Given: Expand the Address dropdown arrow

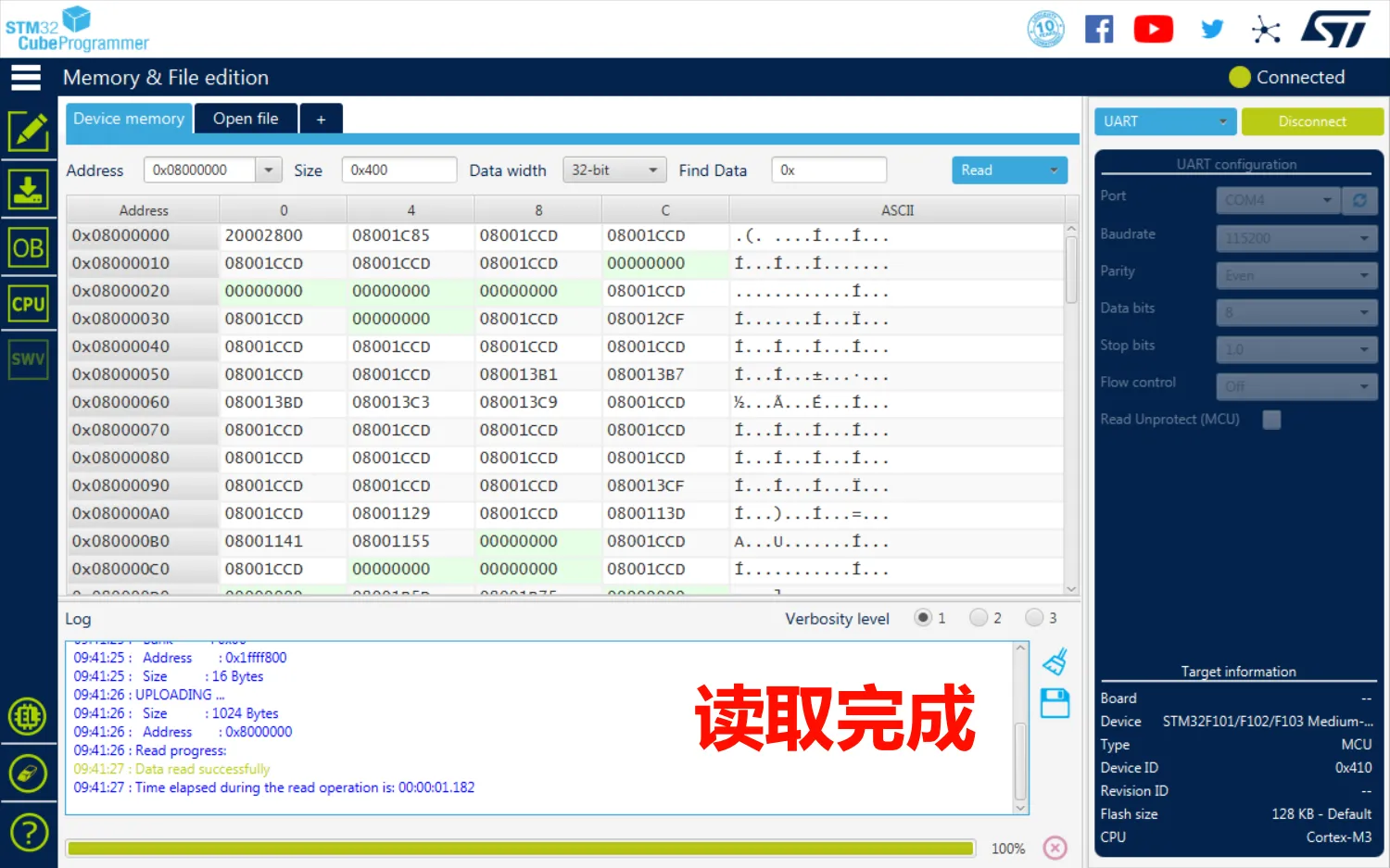Looking at the screenshot, I should click(269, 170).
